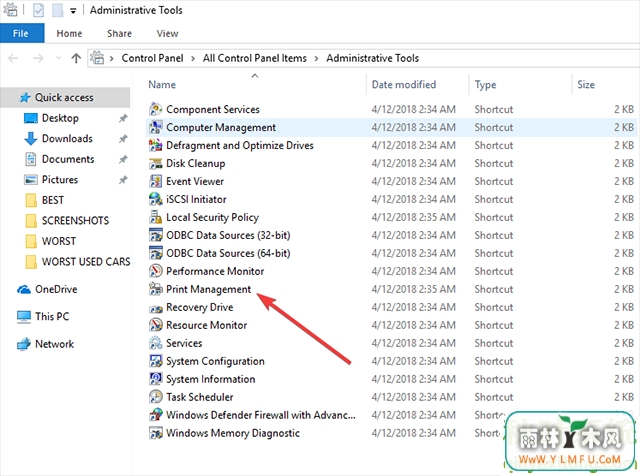Open the WORST folder in sidebar
The image size is (640, 476).
coord(59,241)
